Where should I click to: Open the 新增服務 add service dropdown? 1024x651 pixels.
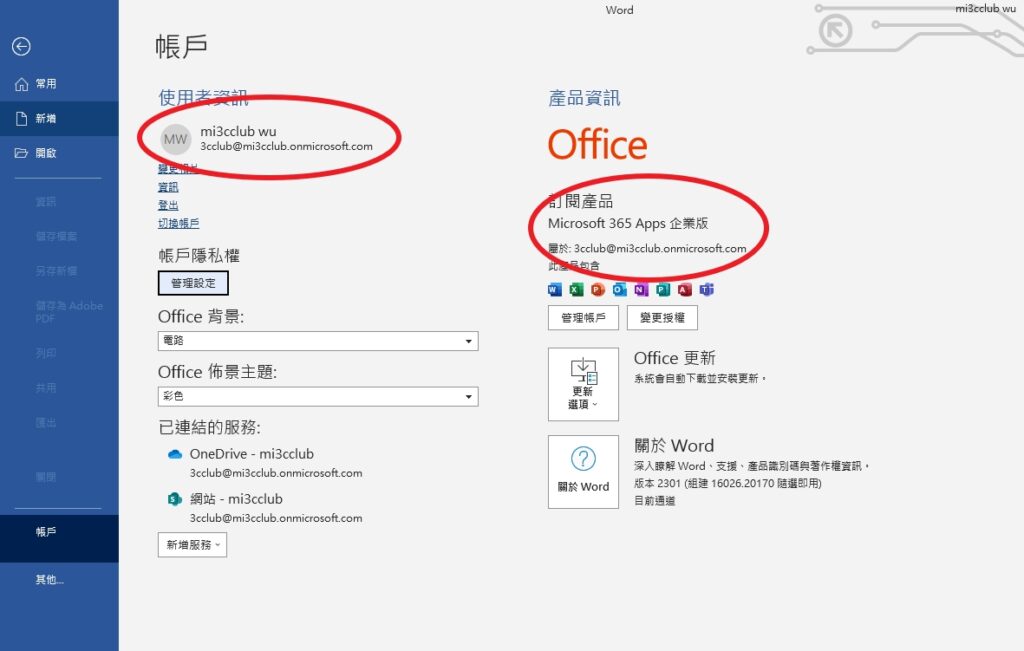coord(192,545)
